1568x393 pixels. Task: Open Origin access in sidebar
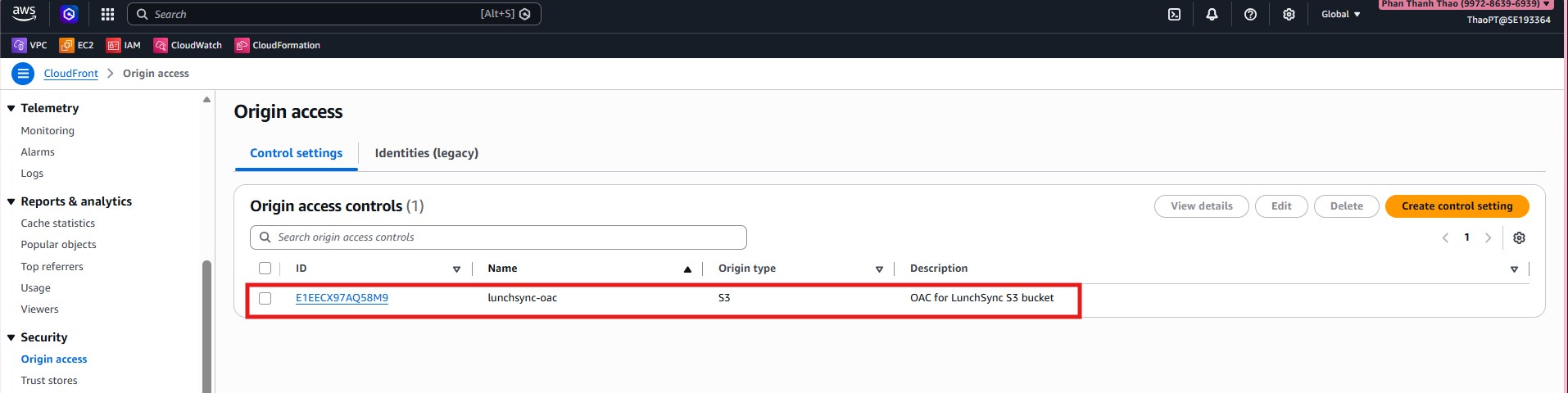(54, 359)
